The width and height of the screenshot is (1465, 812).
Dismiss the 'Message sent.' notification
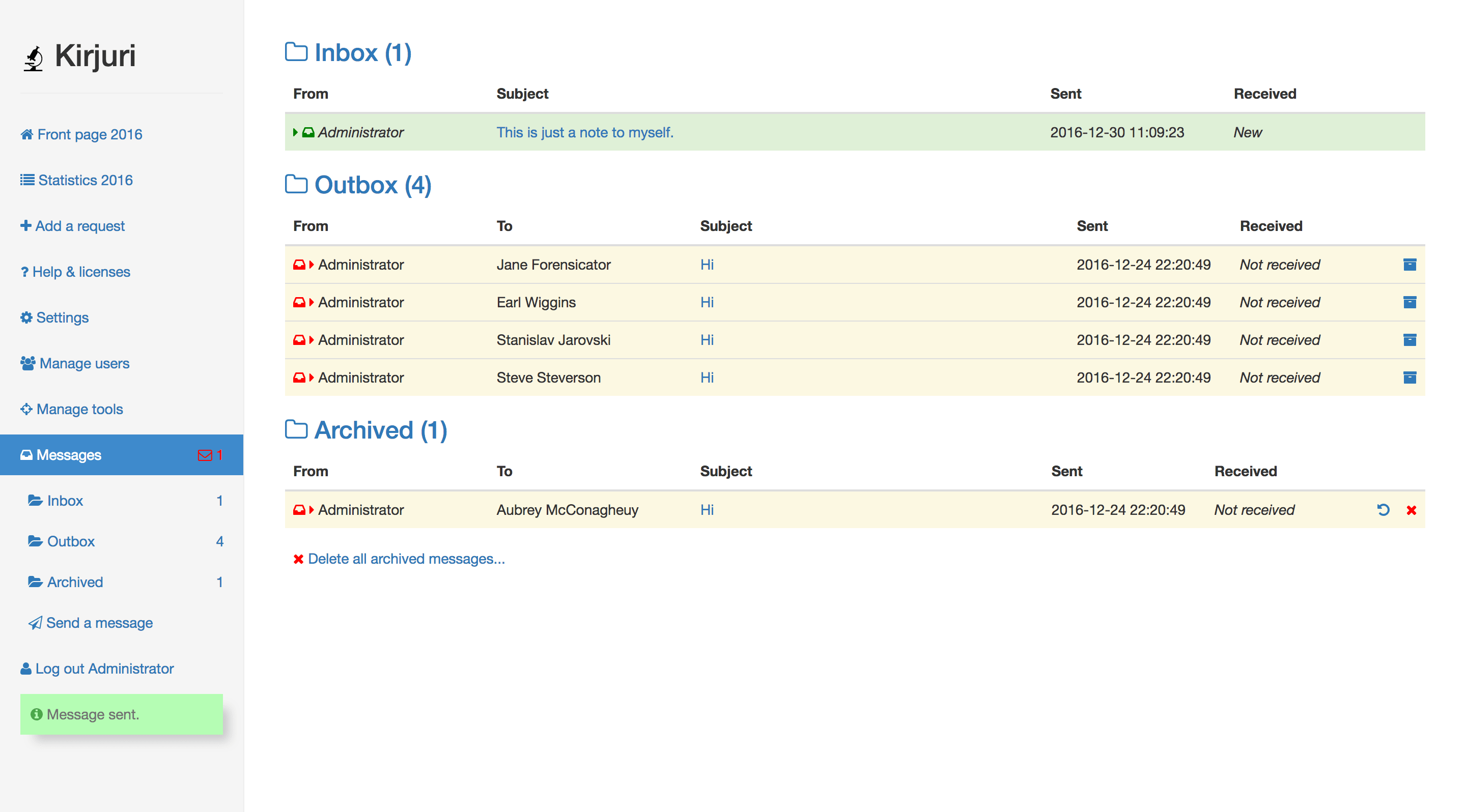(x=121, y=714)
